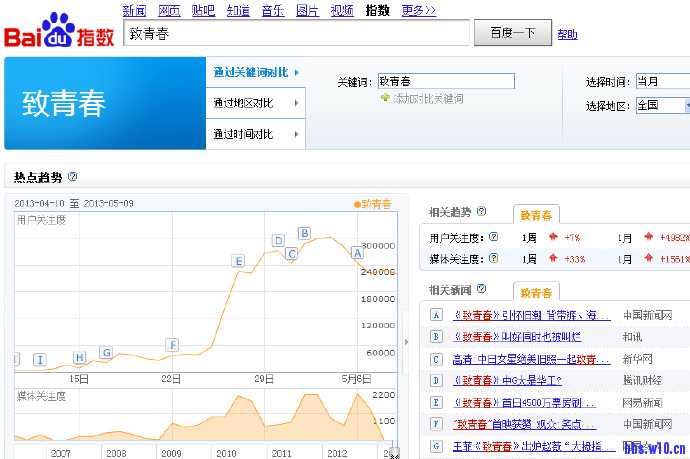Open the 更多>> navigation link
690x459 pixels.
(418, 10)
